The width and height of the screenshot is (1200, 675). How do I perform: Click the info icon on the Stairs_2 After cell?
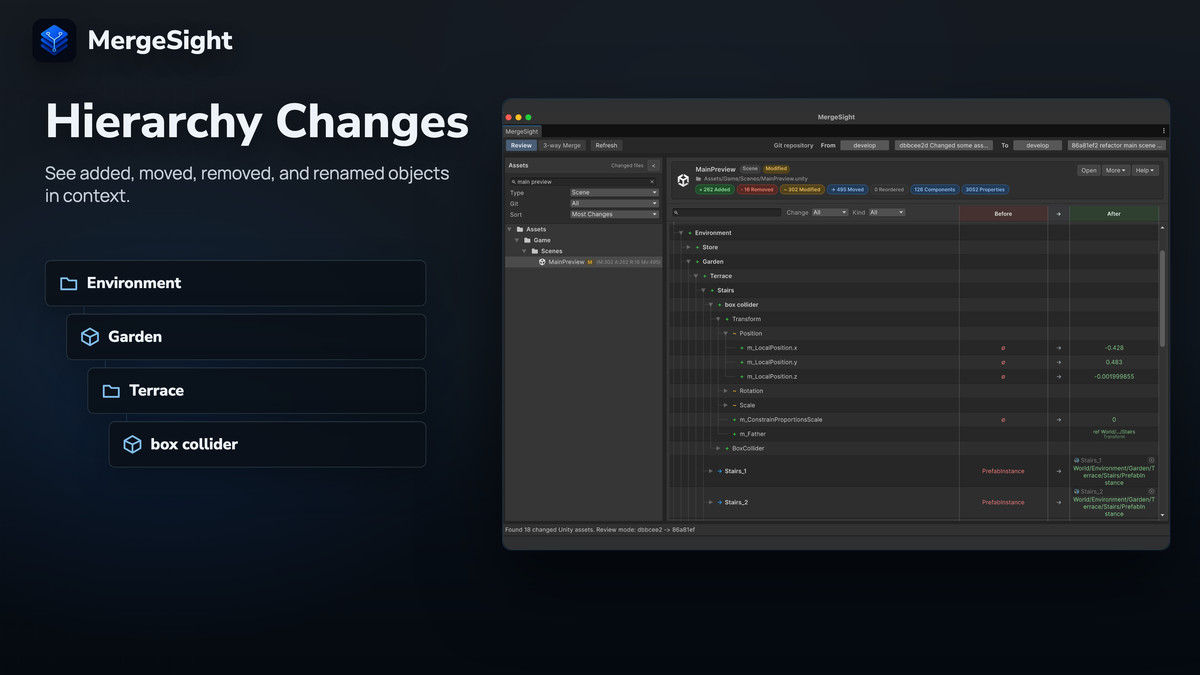[1151, 491]
